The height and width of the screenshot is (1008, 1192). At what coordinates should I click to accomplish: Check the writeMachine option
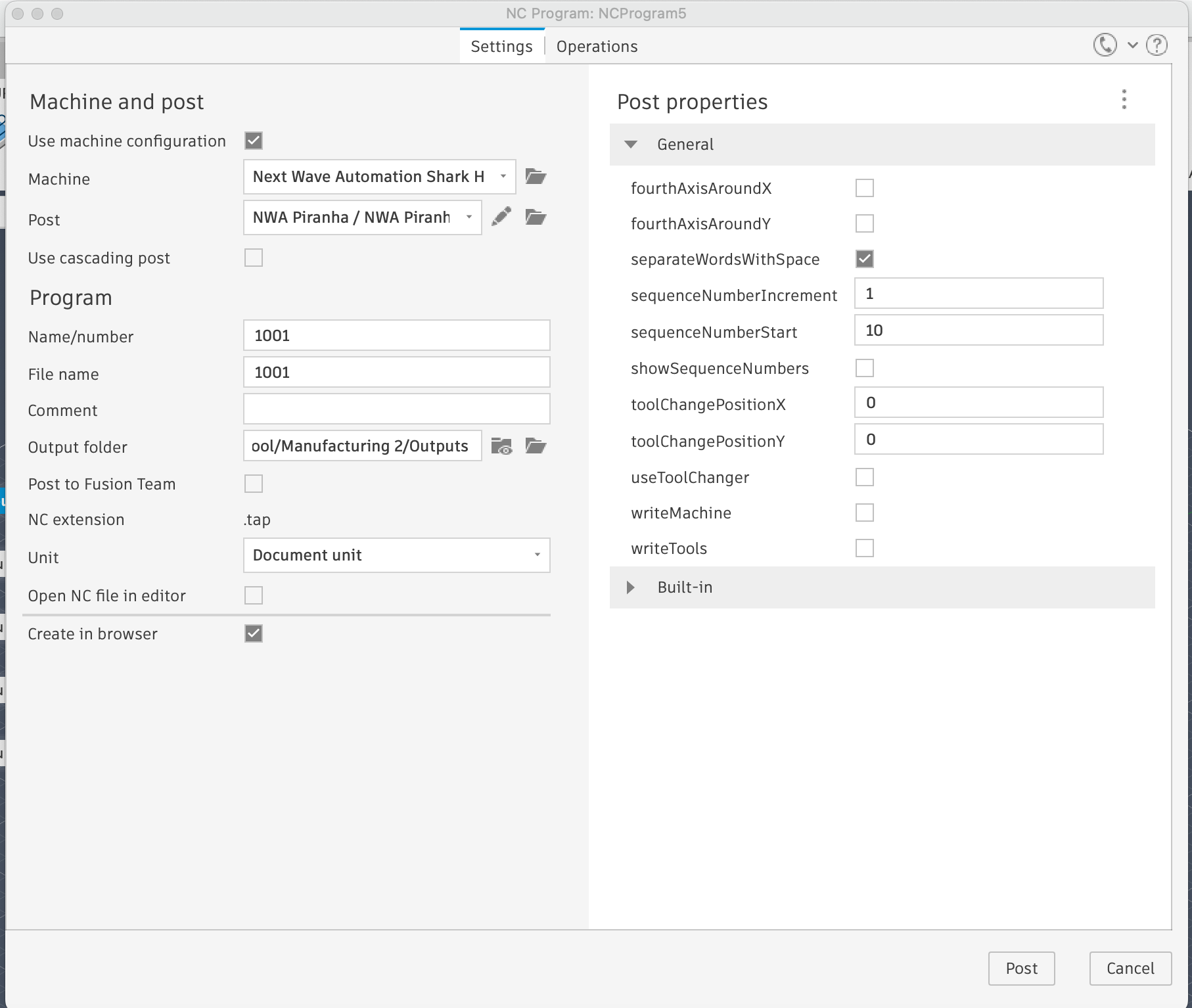tap(865, 513)
